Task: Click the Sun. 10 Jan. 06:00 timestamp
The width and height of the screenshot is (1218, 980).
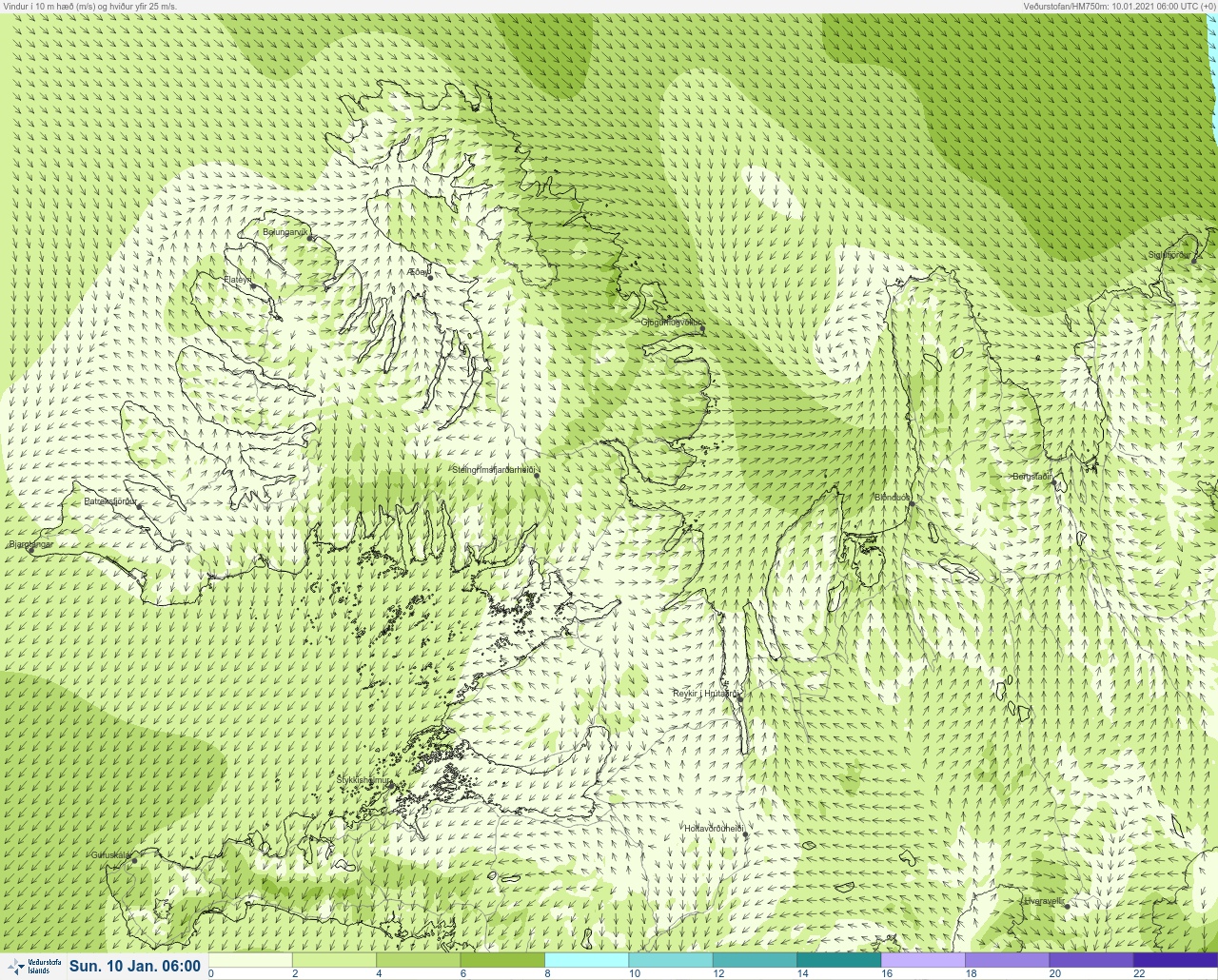Action: 135,967
